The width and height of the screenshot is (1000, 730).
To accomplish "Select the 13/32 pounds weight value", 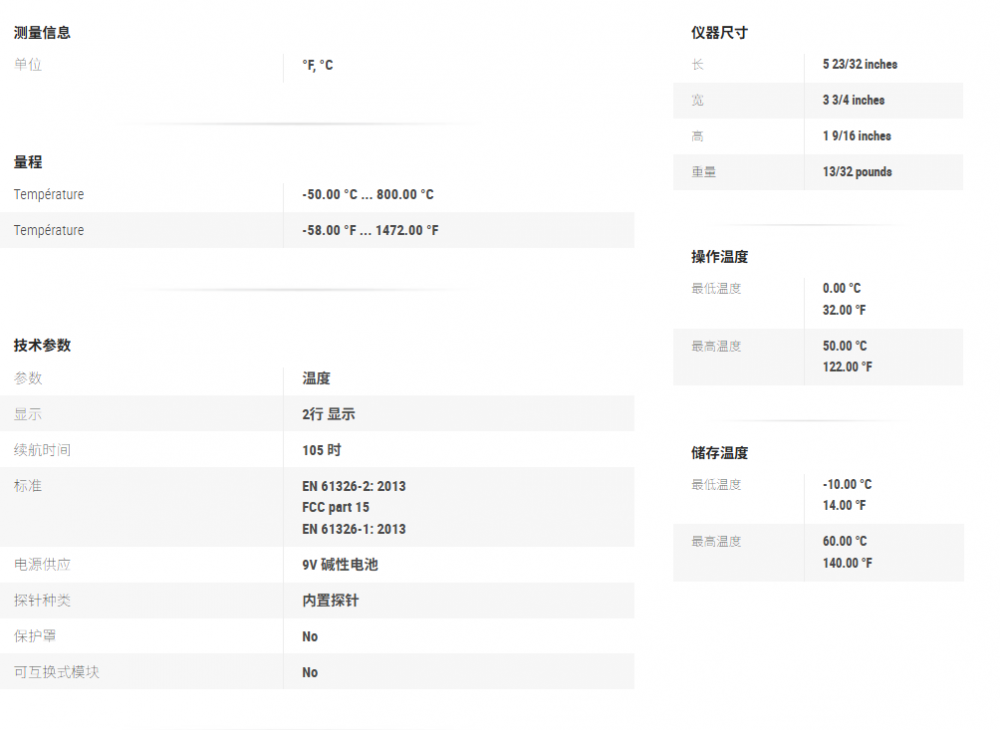I will pyautogui.click(x=857, y=172).
